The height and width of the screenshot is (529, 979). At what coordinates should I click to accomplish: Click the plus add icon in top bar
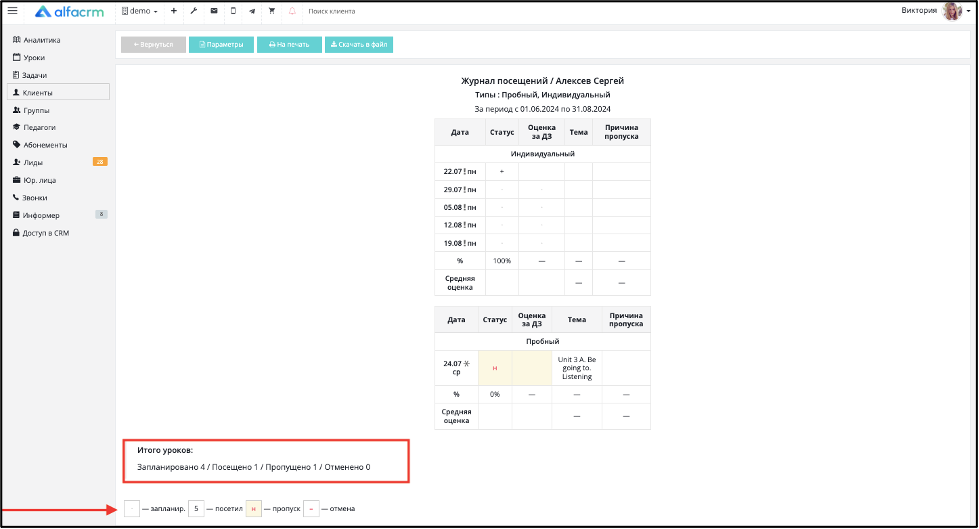[x=174, y=11]
